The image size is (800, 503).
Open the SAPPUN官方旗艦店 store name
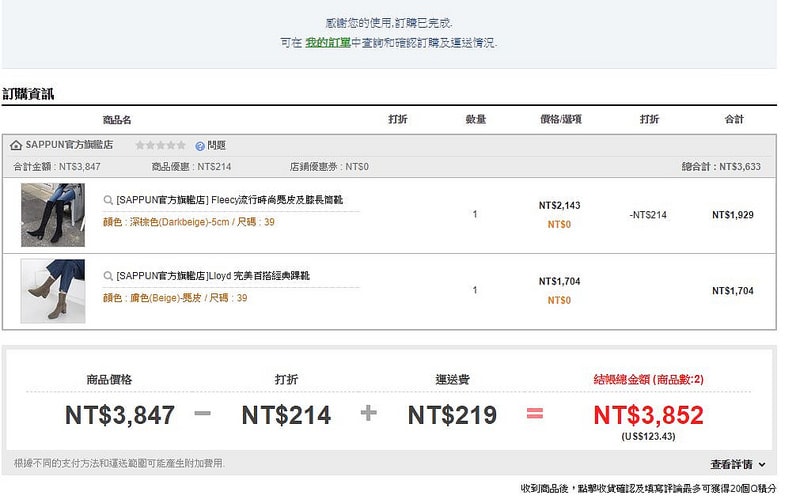[x=68, y=145]
